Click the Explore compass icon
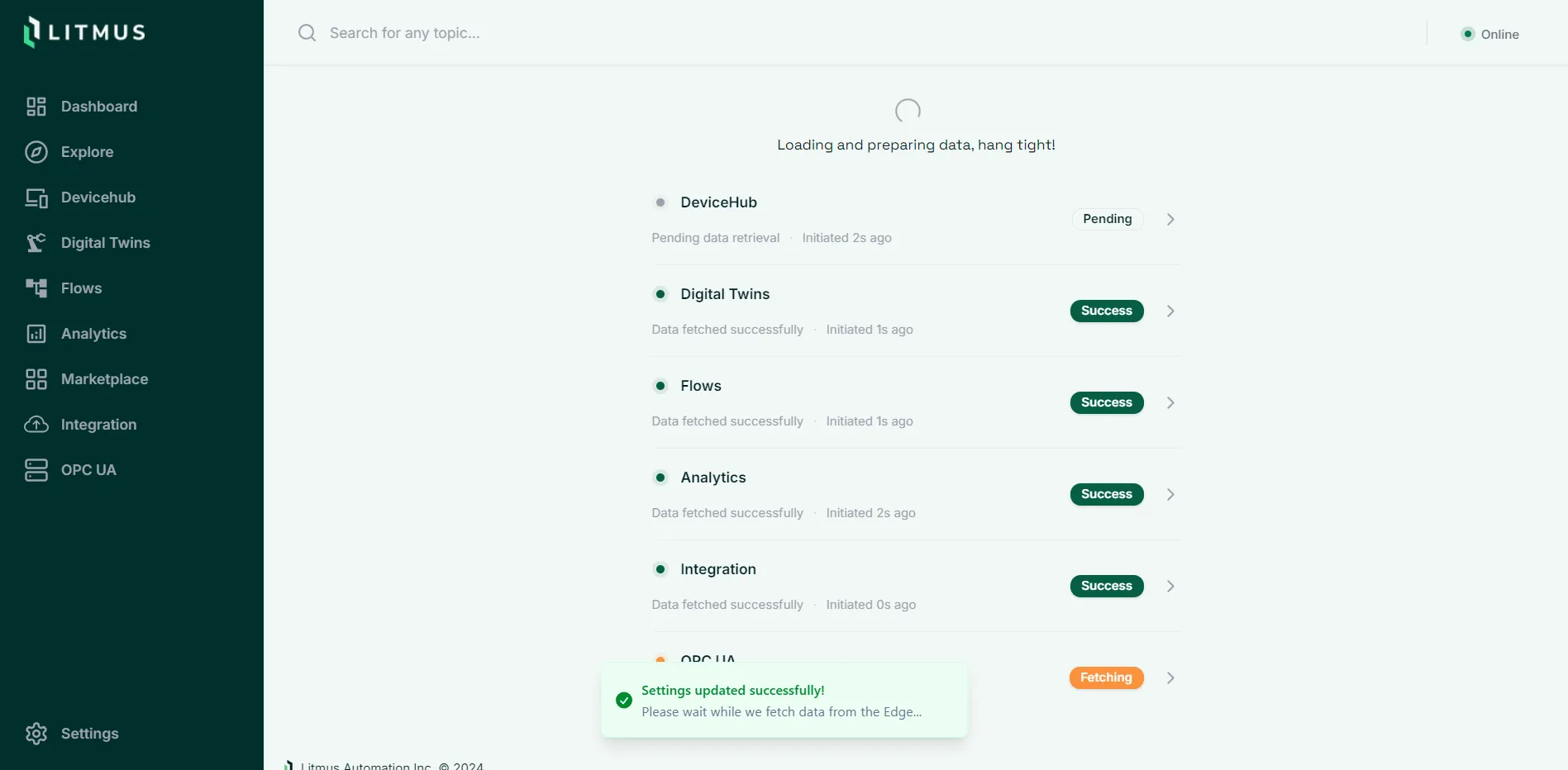 [36, 152]
